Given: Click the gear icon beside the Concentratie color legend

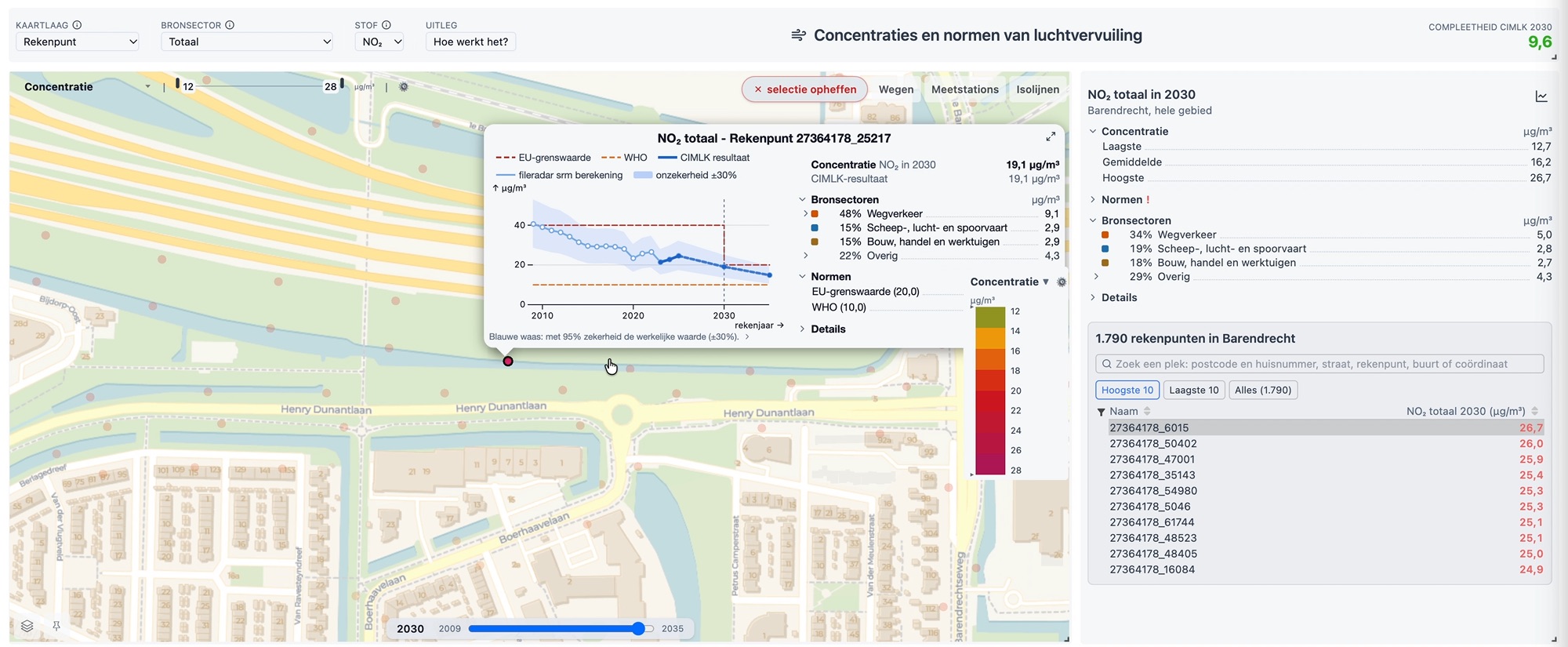Looking at the screenshot, I should 1062,282.
